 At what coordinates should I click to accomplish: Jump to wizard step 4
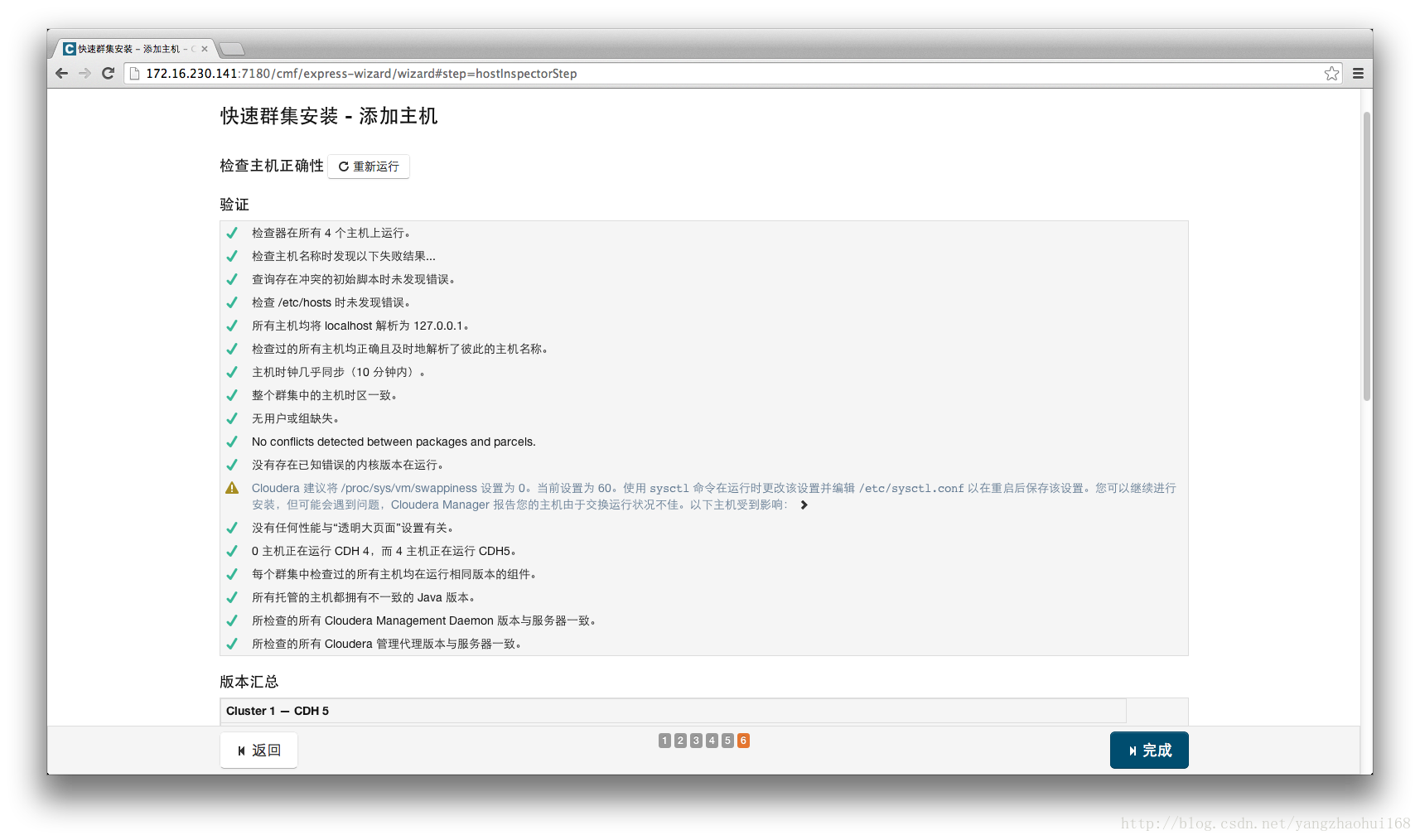[x=712, y=741]
